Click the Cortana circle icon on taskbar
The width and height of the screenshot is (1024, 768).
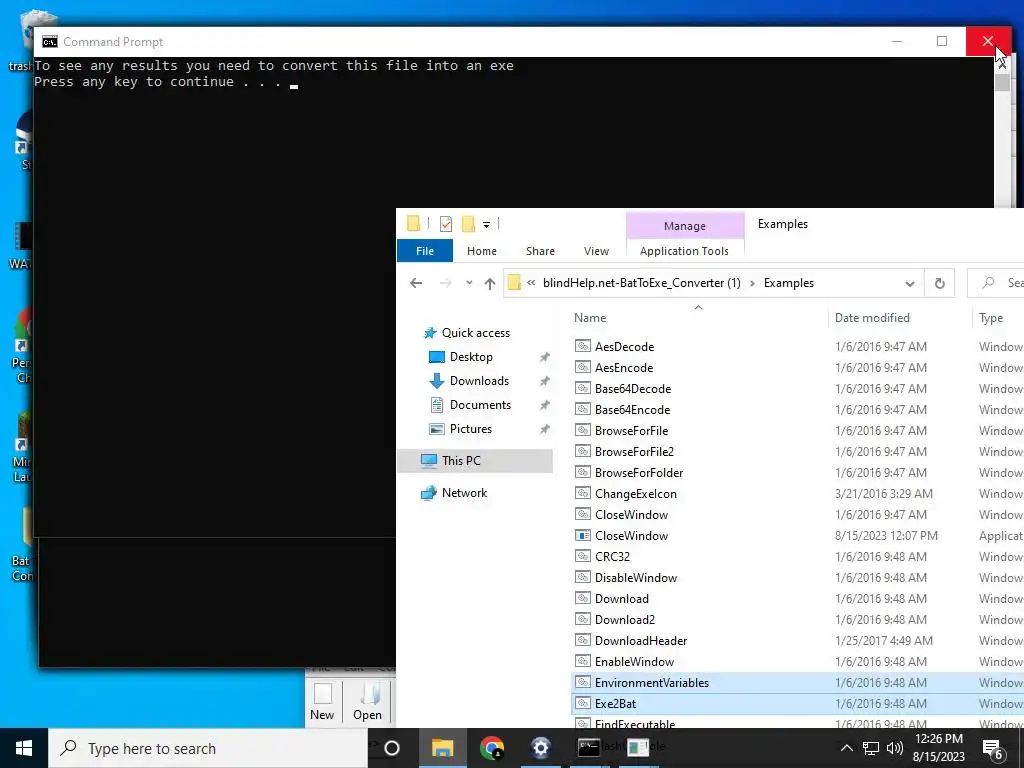click(392, 748)
